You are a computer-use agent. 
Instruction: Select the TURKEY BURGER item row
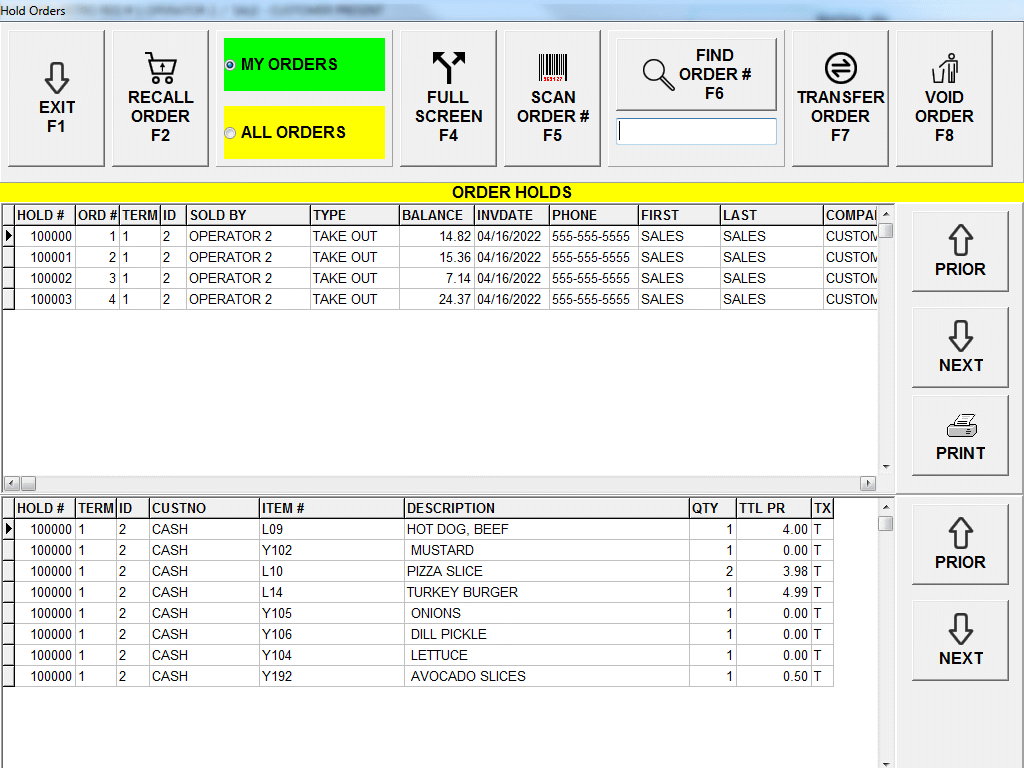coord(462,592)
